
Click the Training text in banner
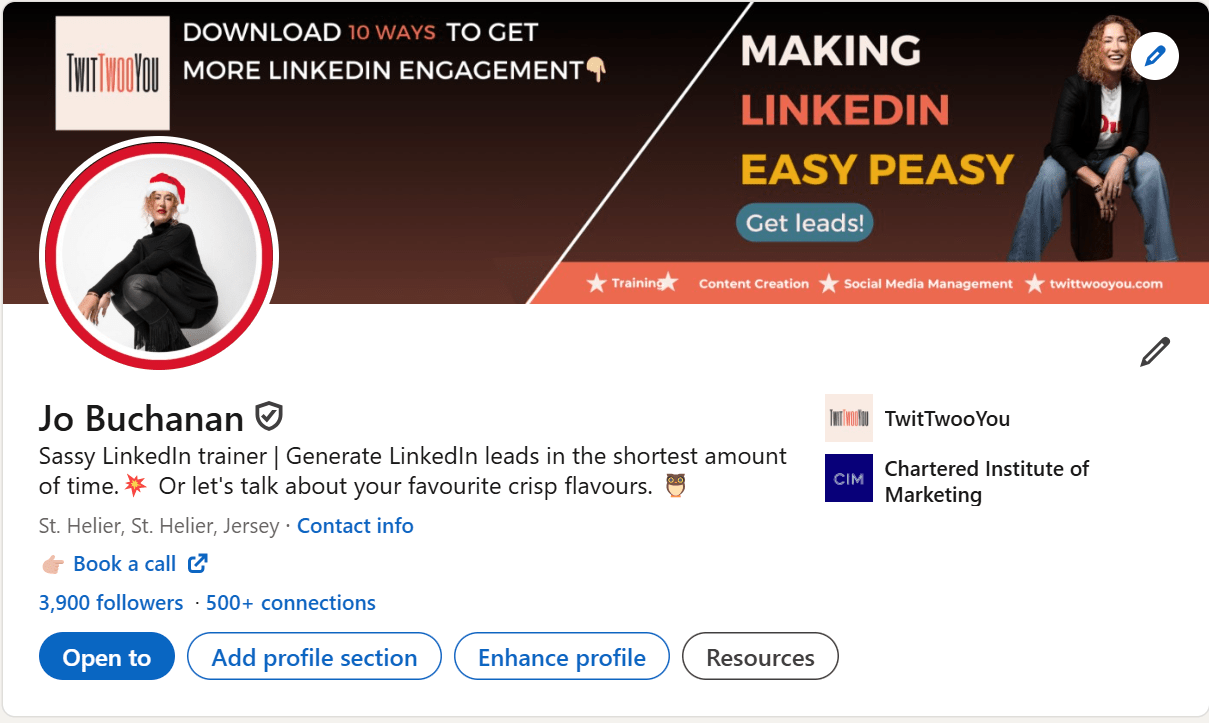[x=636, y=283]
